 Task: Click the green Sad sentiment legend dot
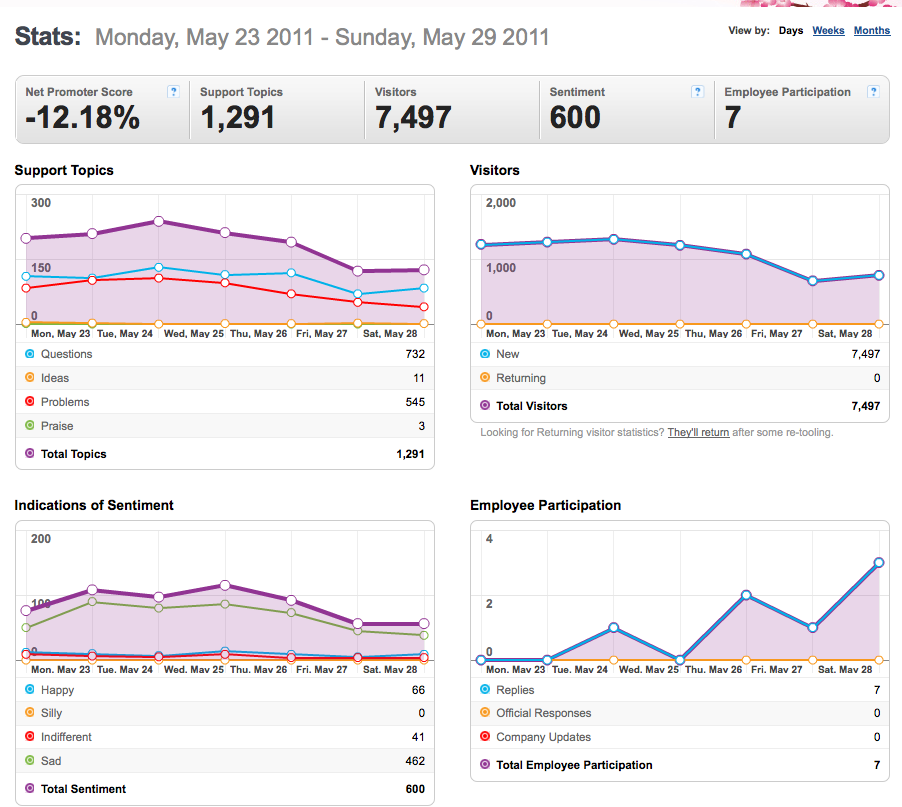coord(30,760)
